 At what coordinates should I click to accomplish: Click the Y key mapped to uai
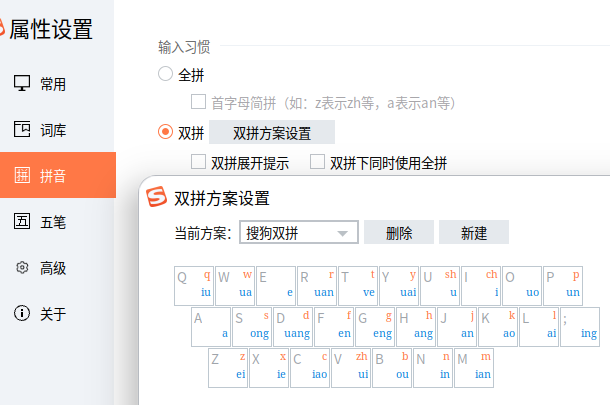[399, 286]
